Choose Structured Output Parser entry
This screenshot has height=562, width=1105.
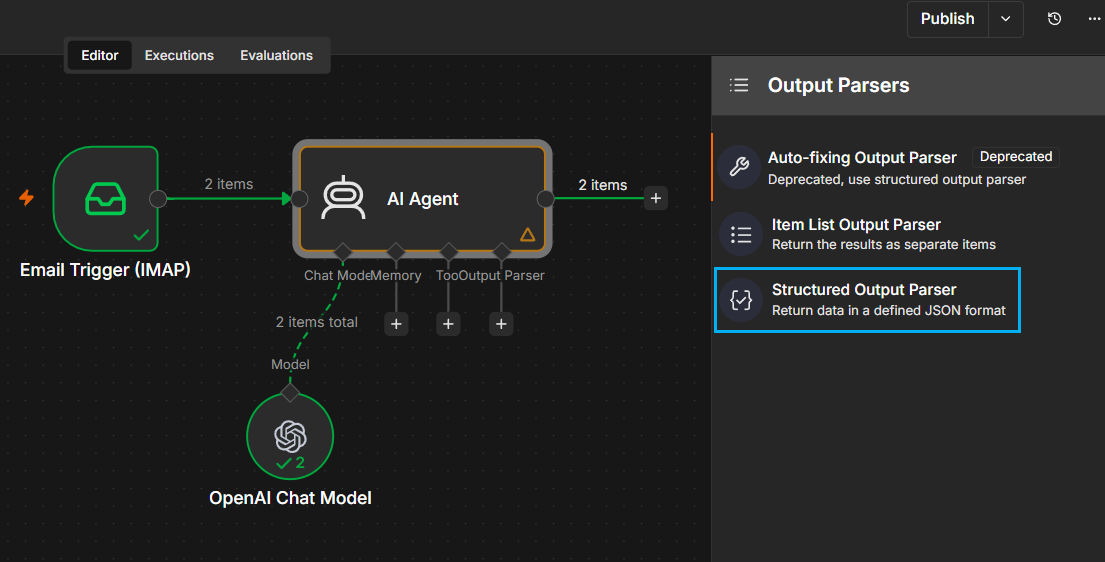coord(868,300)
